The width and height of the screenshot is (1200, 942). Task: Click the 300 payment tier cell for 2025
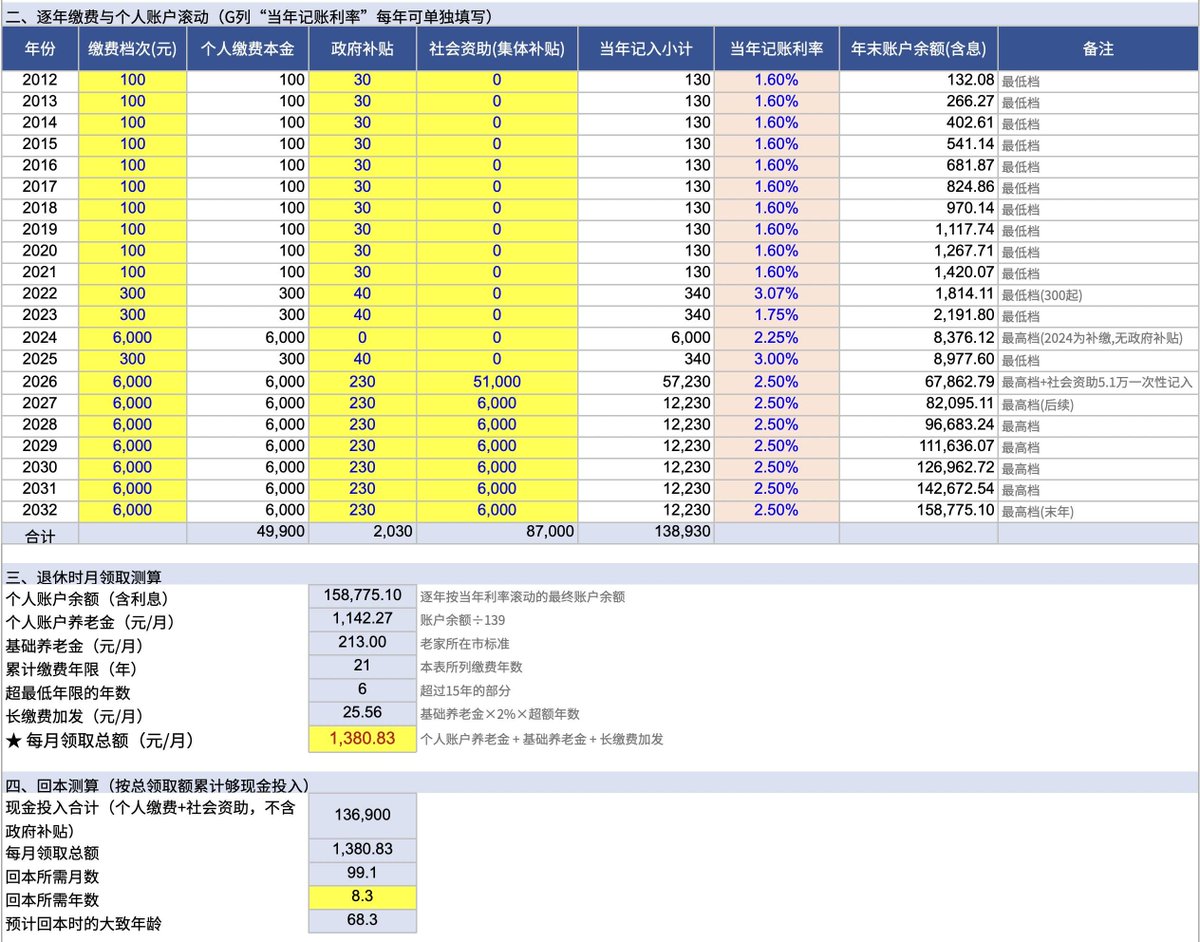click(132, 359)
